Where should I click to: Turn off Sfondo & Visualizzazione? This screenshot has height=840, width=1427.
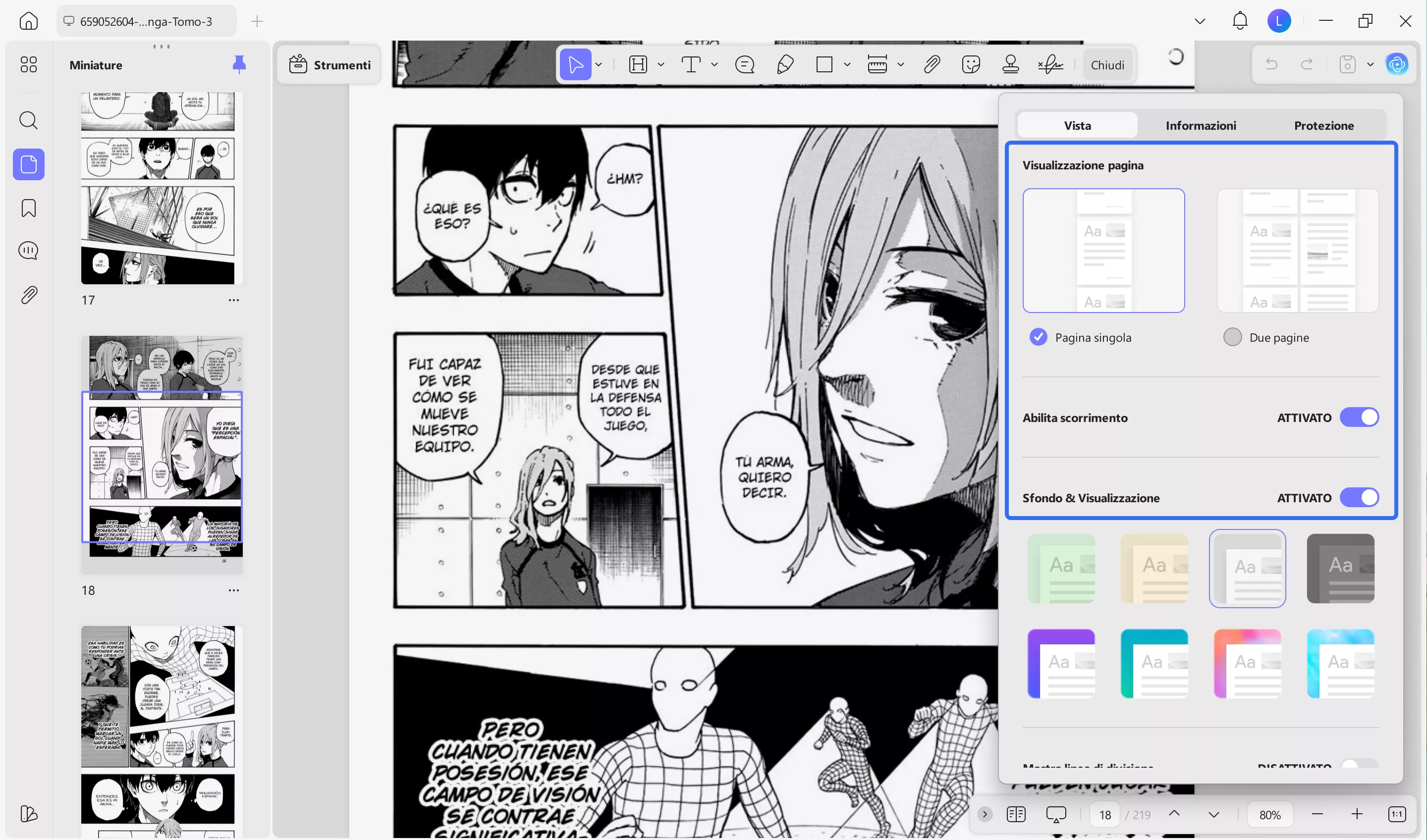coord(1360,498)
